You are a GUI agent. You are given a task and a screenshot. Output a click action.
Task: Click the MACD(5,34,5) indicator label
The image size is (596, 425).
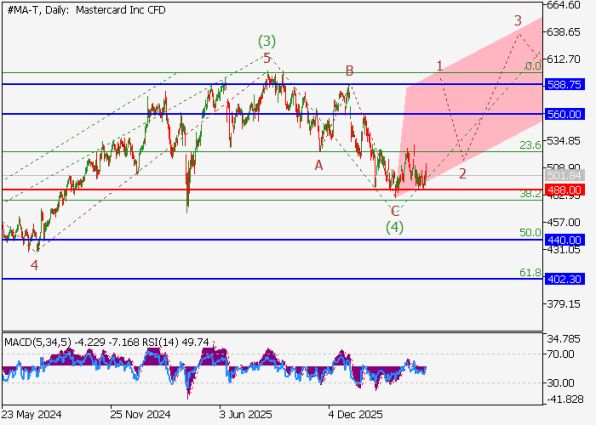tap(38, 343)
